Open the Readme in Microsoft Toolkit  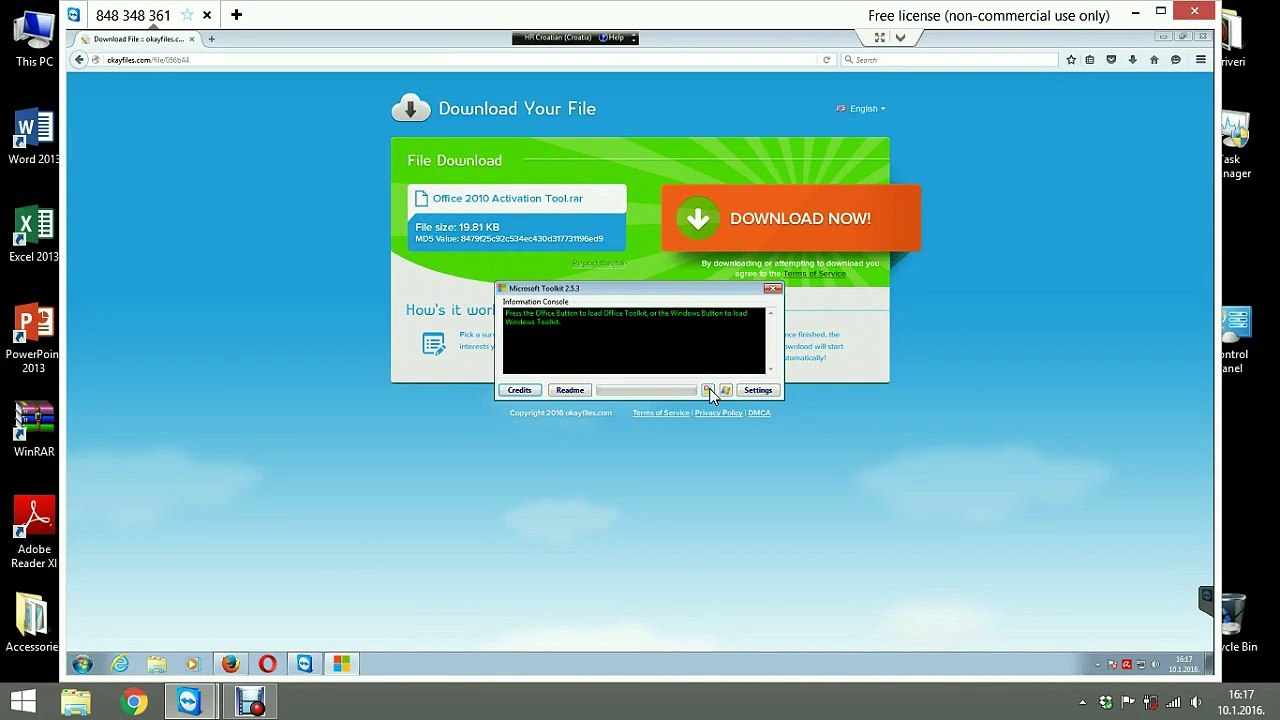click(570, 390)
